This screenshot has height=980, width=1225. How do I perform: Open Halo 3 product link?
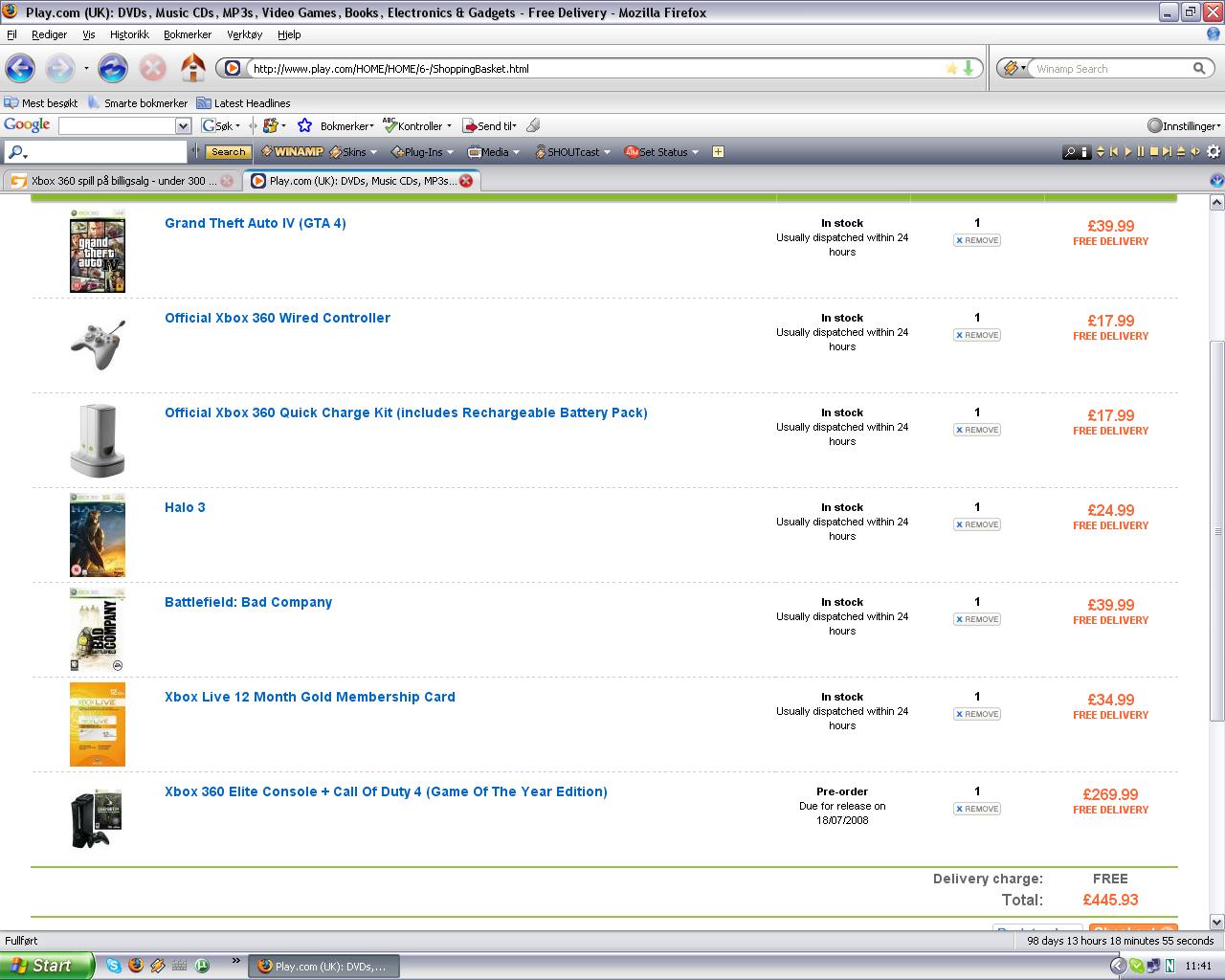pos(185,507)
